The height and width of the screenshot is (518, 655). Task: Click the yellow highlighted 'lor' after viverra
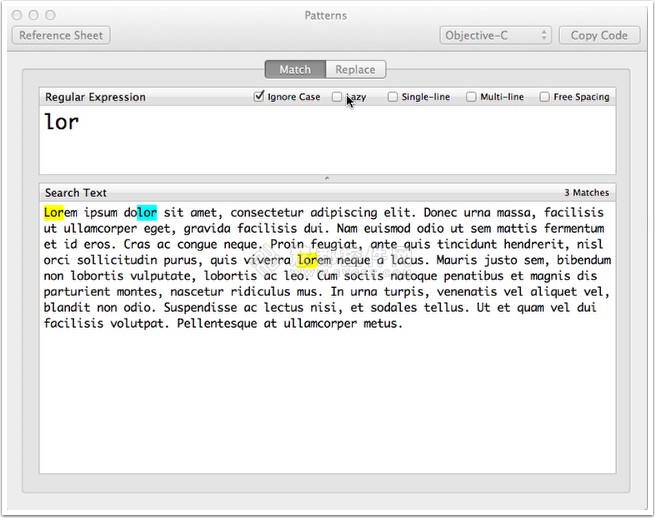click(x=307, y=260)
